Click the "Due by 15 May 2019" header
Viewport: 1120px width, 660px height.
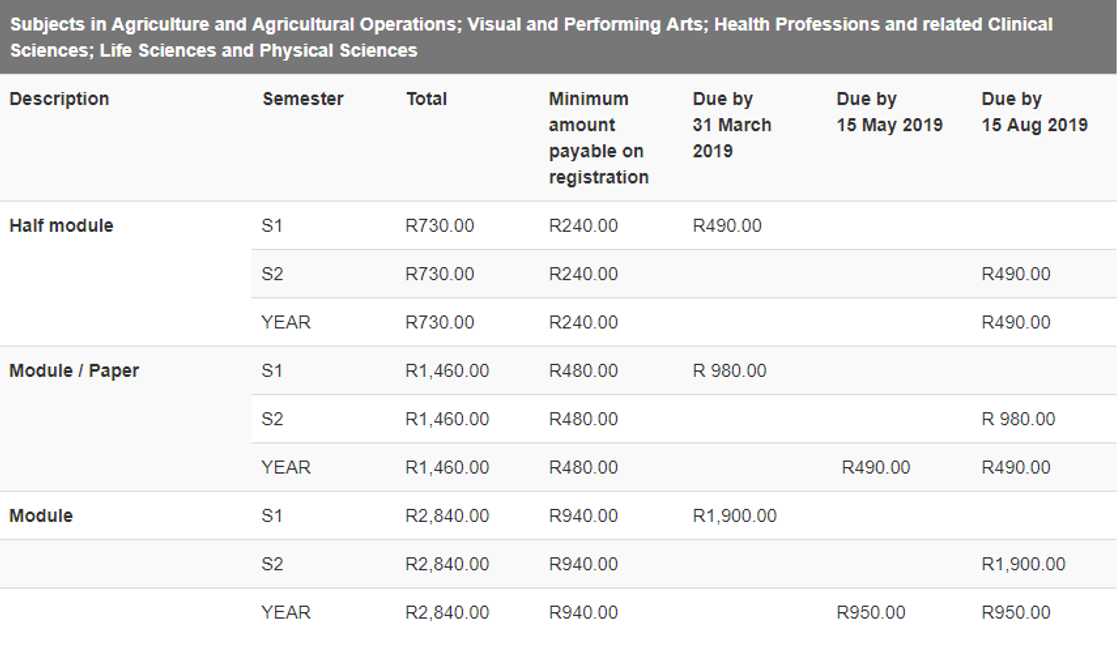pos(889,112)
